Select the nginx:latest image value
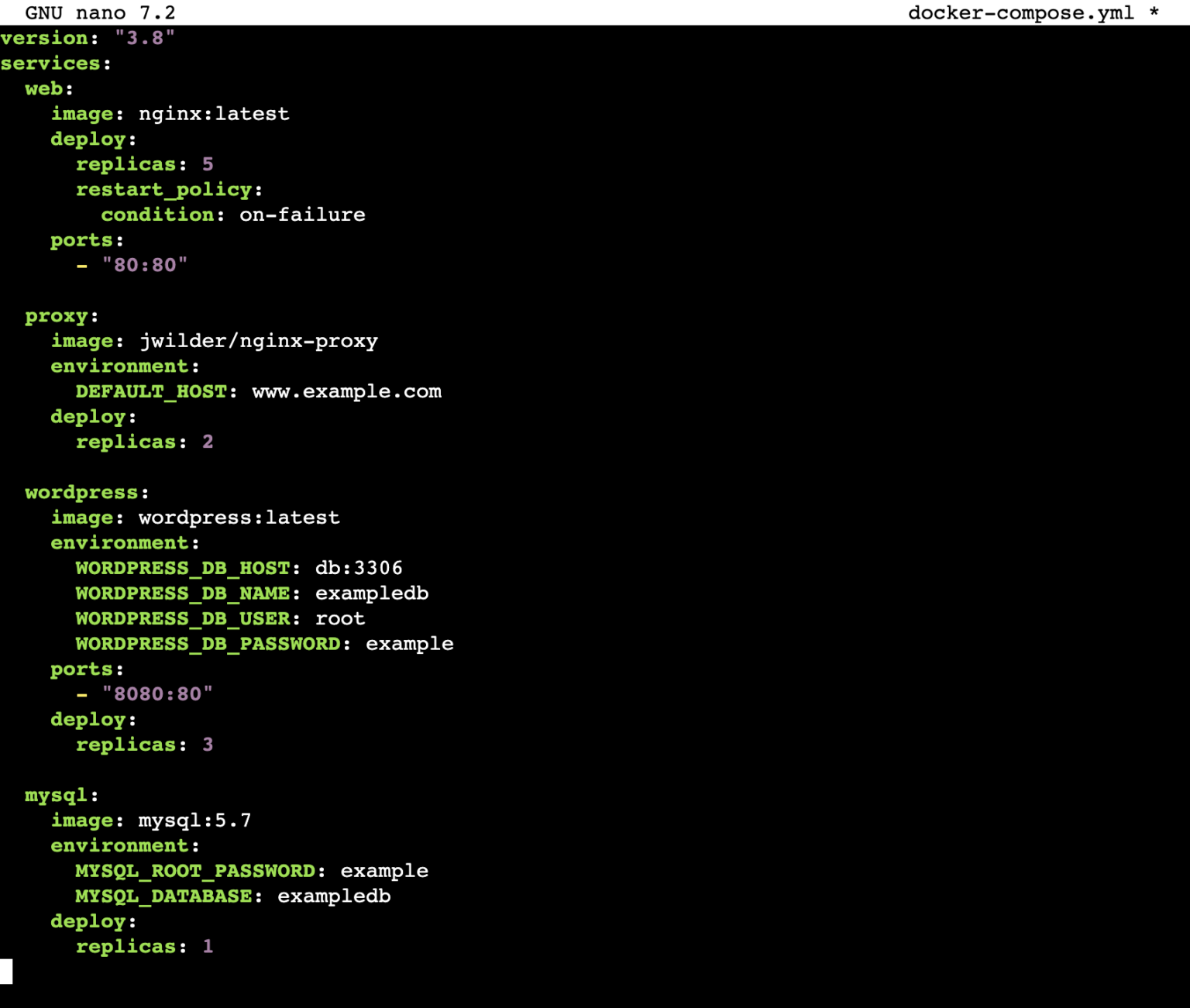 tap(212, 113)
